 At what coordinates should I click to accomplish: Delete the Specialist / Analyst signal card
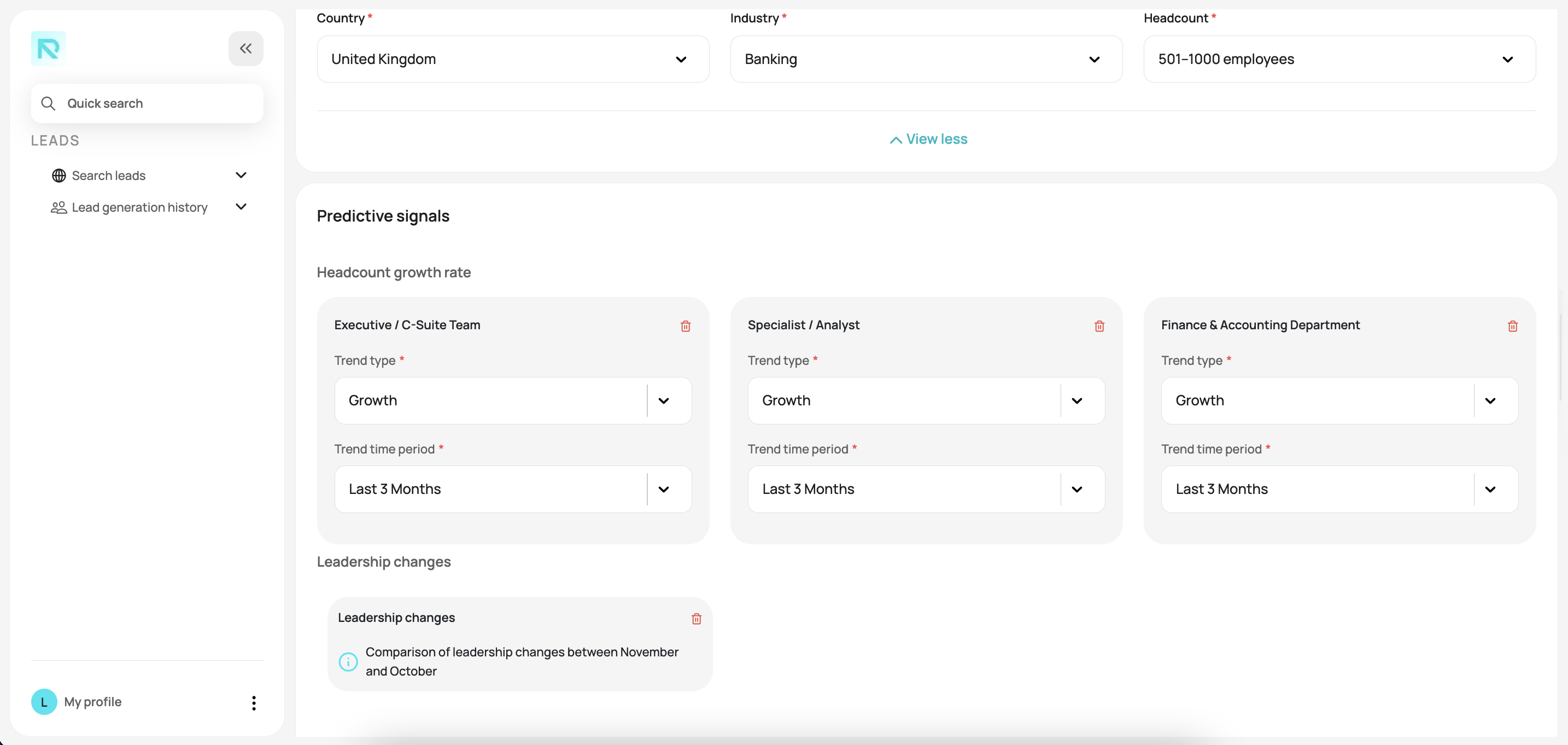pyautogui.click(x=1099, y=326)
